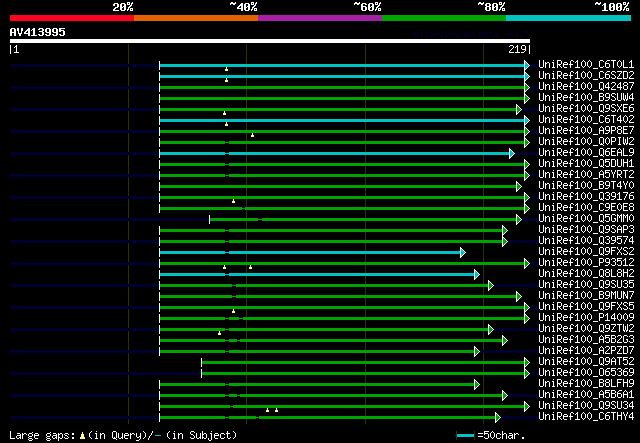Click the purple ~60% identity legend segment

click(320, 18)
